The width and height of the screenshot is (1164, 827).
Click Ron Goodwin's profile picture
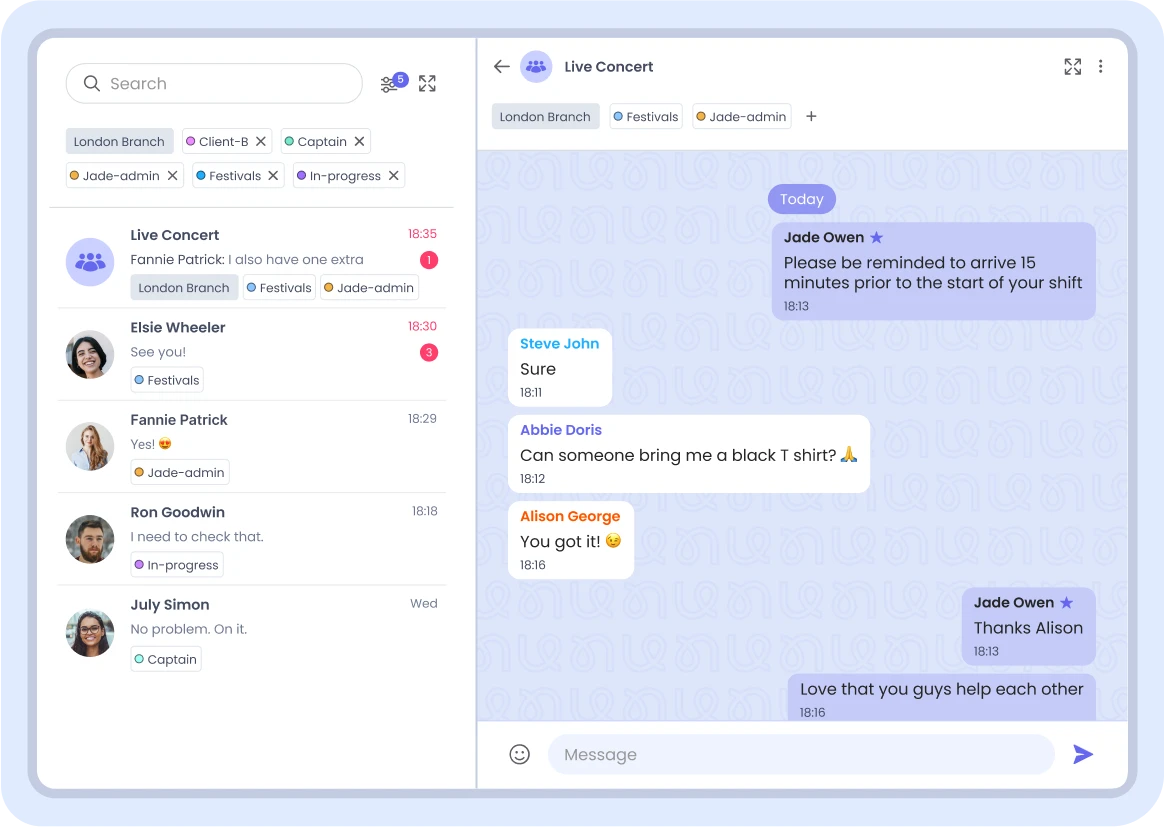coord(90,538)
